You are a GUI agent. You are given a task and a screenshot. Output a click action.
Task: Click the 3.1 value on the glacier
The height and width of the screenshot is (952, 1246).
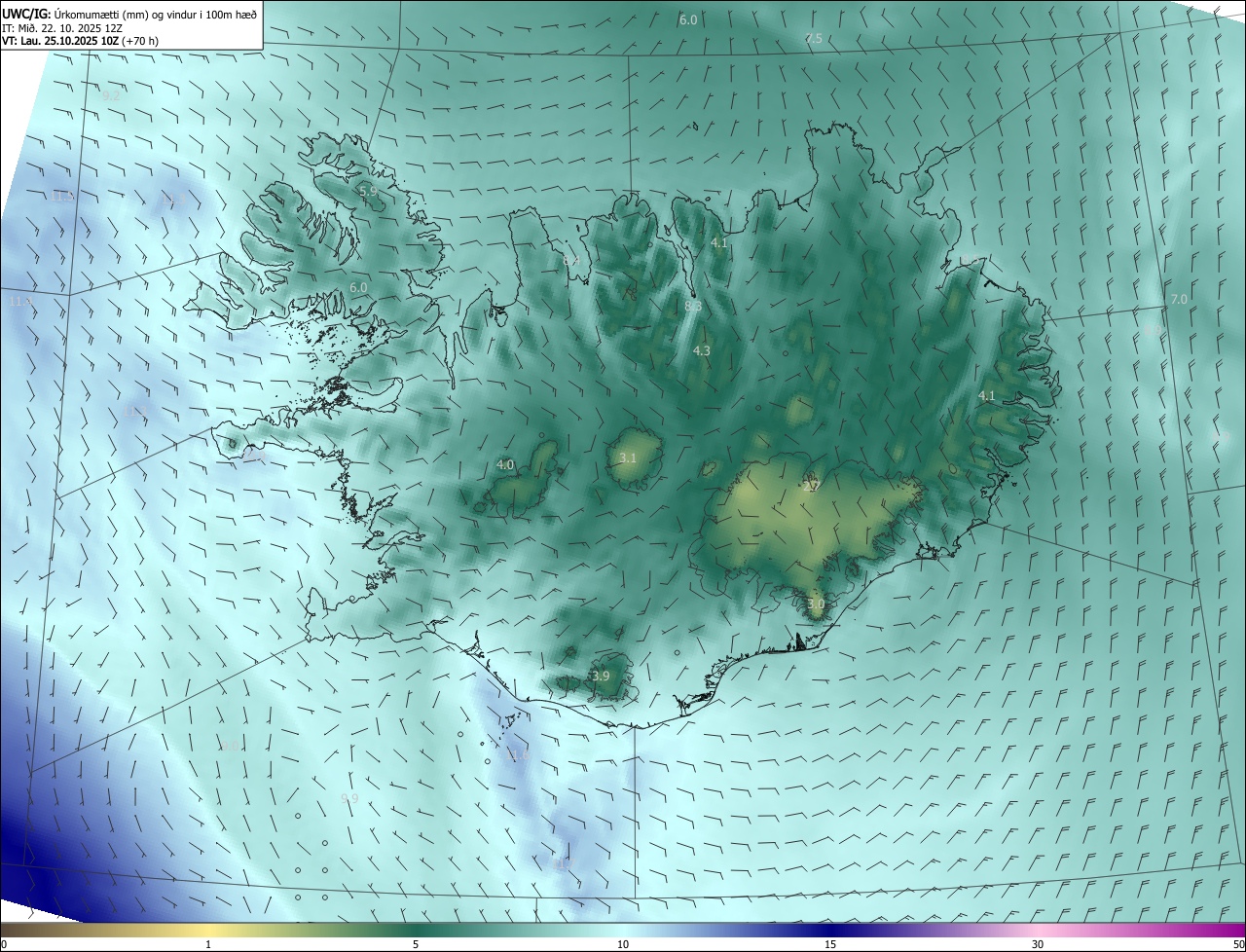pyautogui.click(x=628, y=458)
